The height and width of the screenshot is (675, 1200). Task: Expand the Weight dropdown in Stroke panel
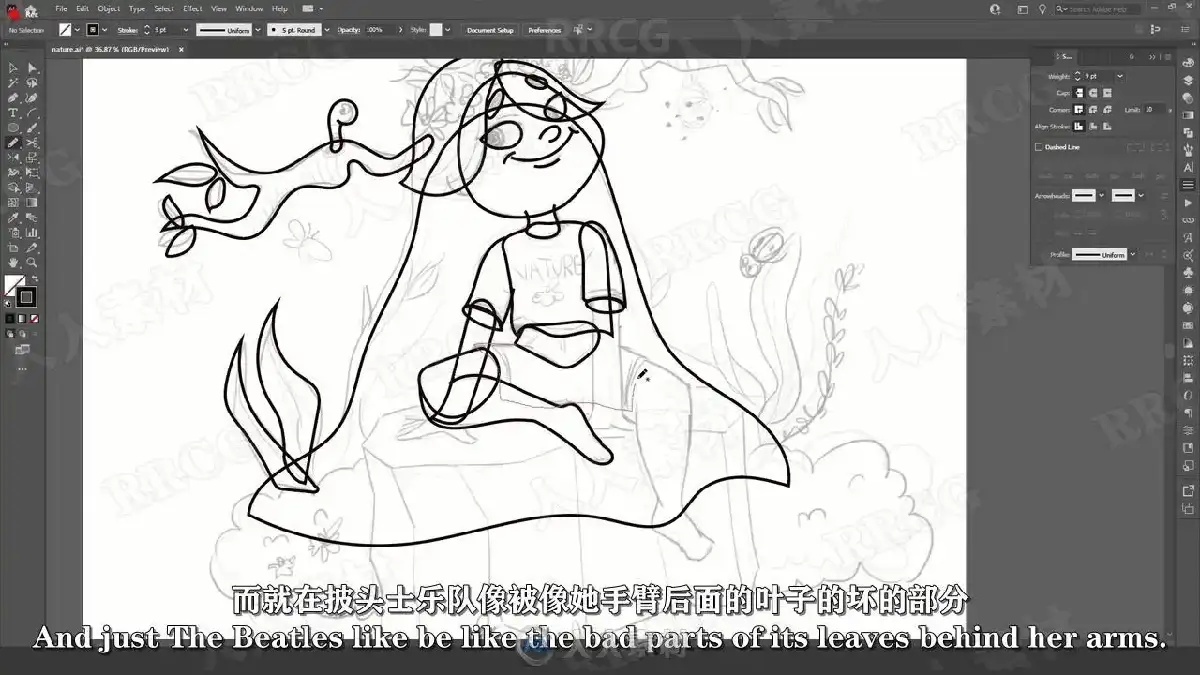click(x=1119, y=76)
